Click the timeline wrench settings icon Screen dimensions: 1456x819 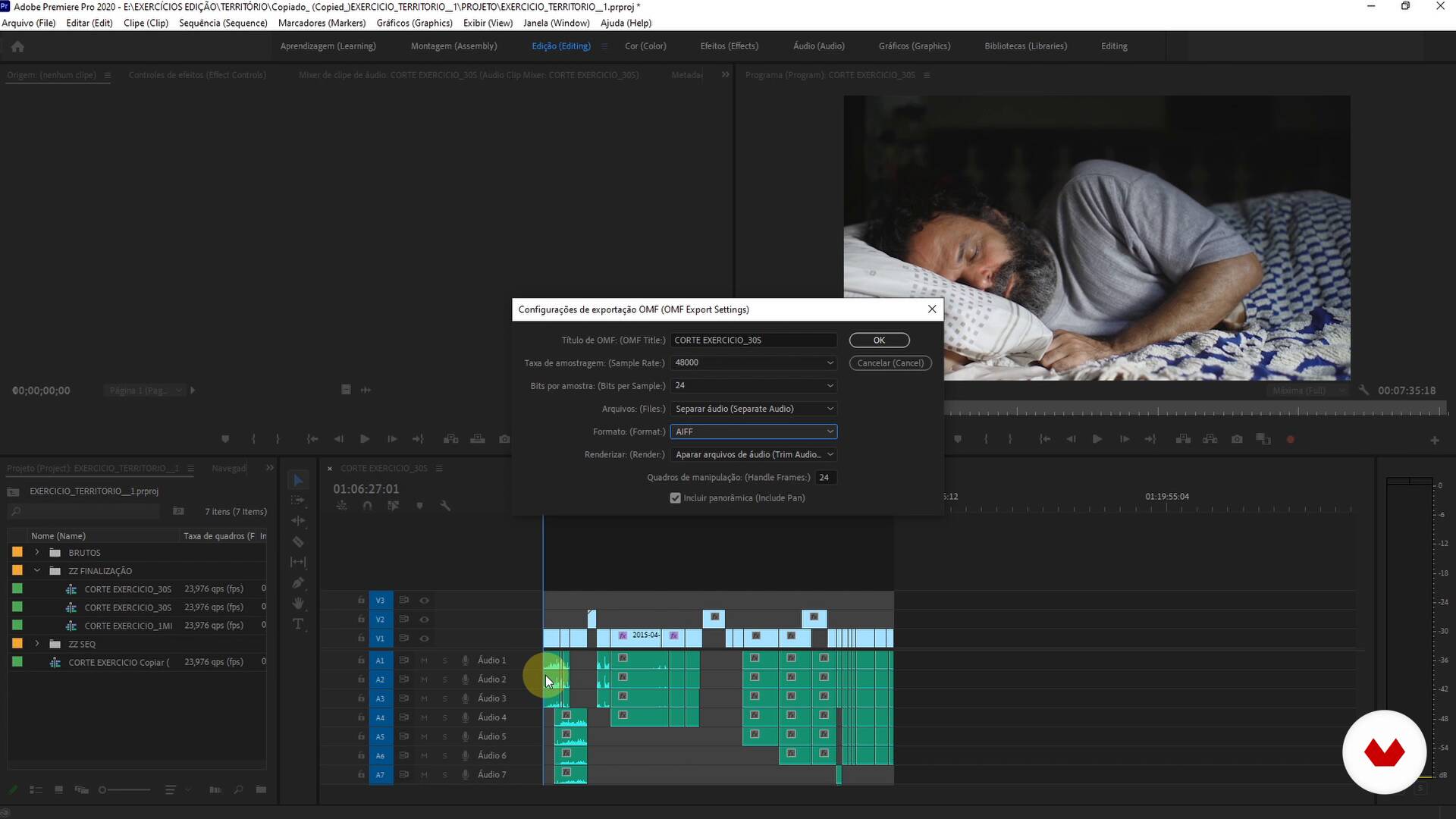[445, 506]
